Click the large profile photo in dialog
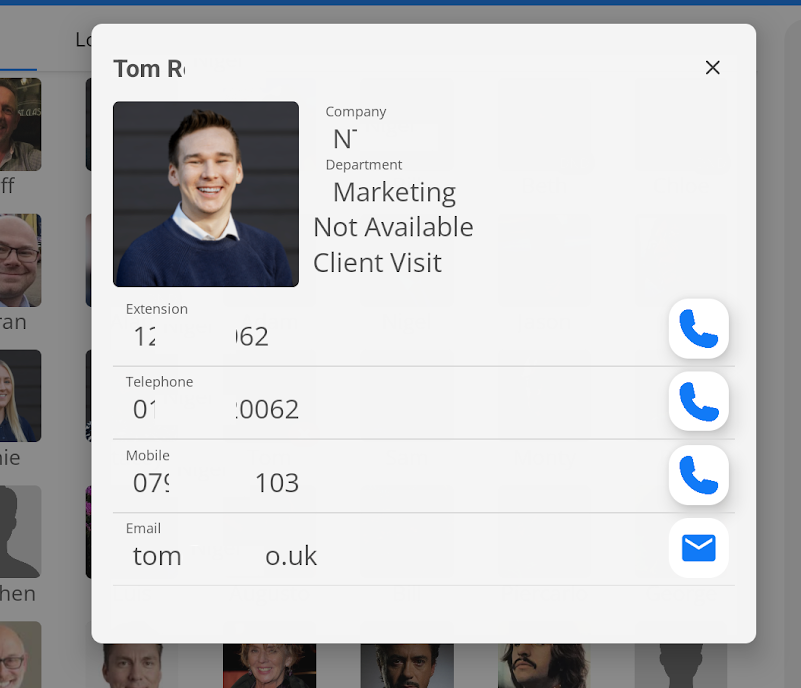The width and height of the screenshot is (801, 688). tap(206, 194)
